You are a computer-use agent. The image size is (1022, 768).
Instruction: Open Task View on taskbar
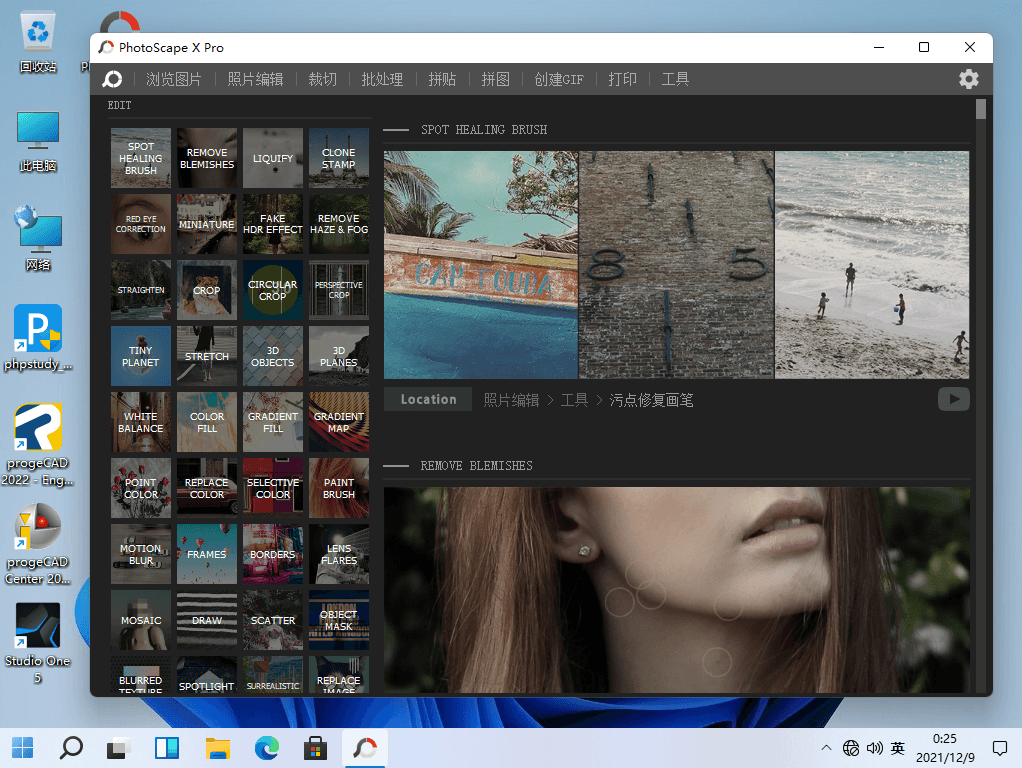119,748
